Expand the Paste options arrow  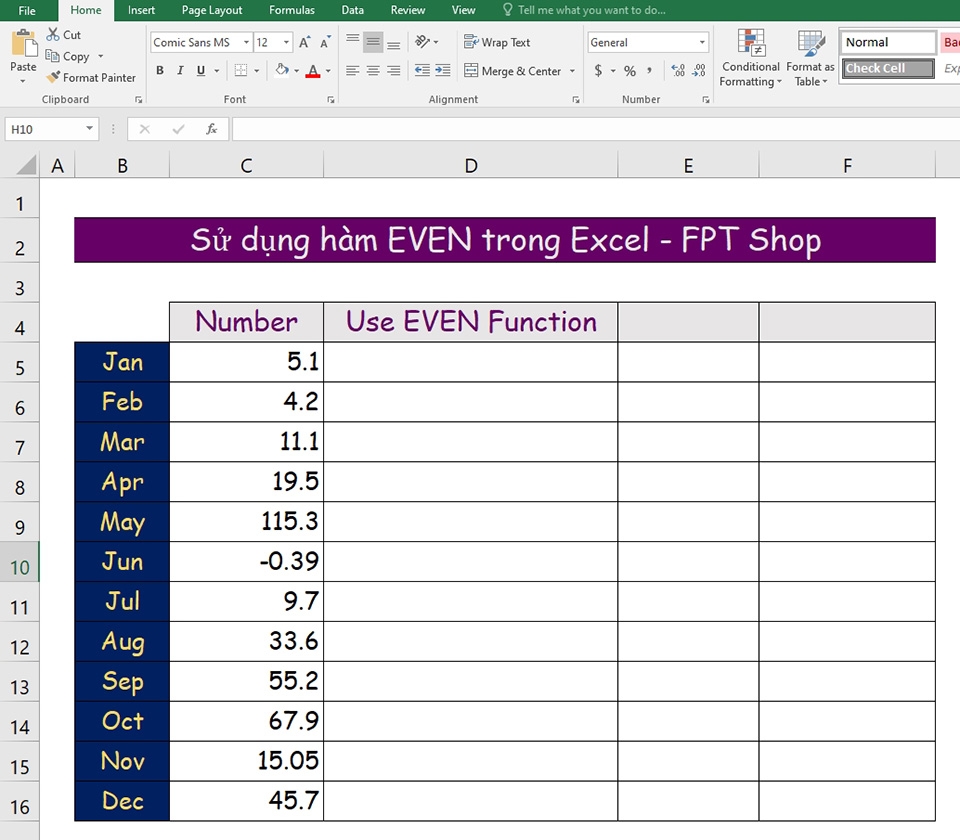click(23, 81)
